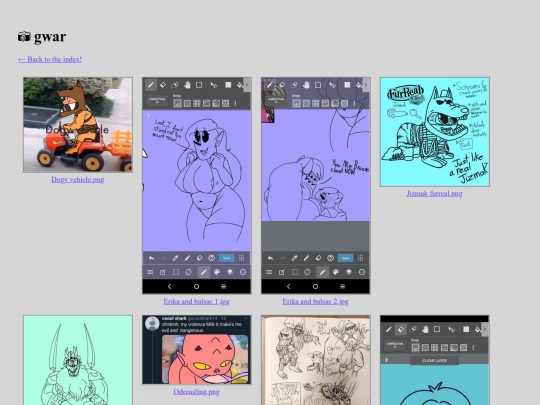
Task: View the first purple drawing-app screenshot thumbnail
Action: (x=197, y=186)
